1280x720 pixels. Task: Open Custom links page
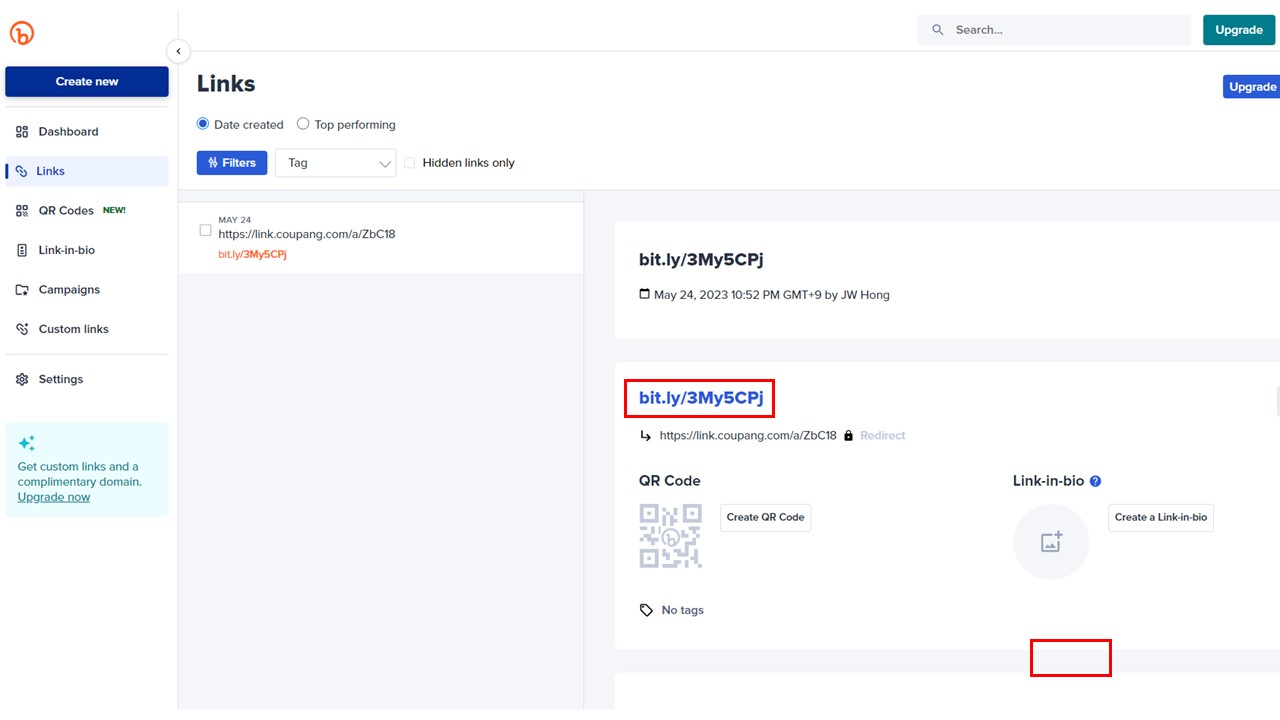click(x=87, y=329)
